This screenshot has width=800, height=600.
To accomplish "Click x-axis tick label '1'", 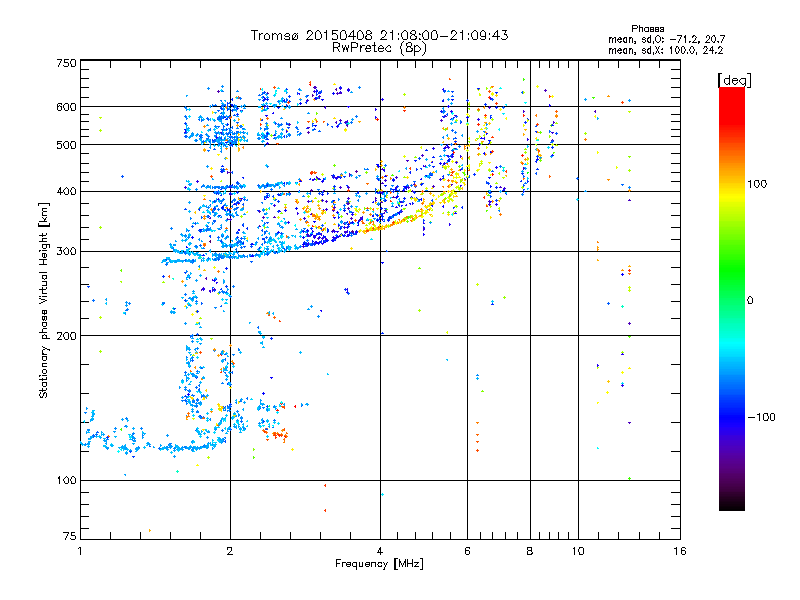I will 80,551.
